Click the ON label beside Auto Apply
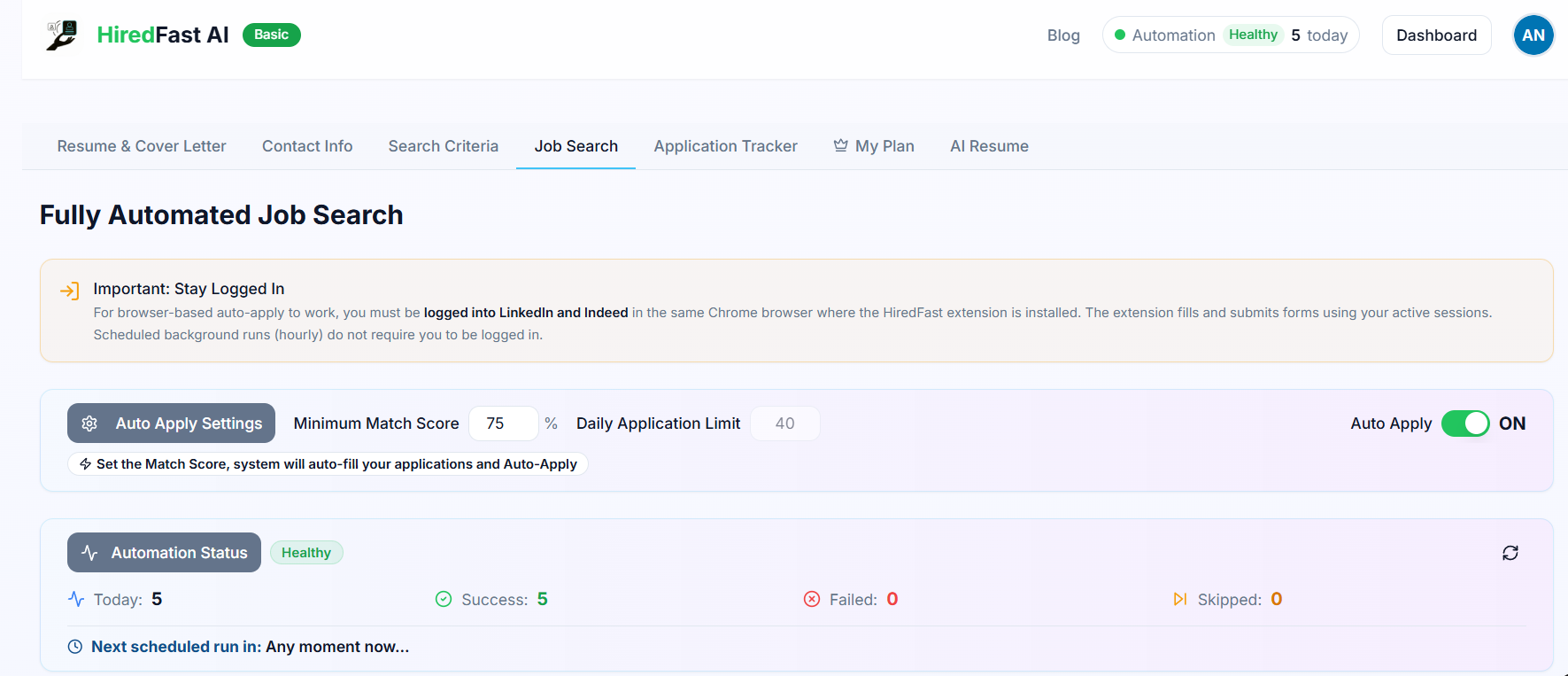1568x676 pixels. [x=1512, y=423]
